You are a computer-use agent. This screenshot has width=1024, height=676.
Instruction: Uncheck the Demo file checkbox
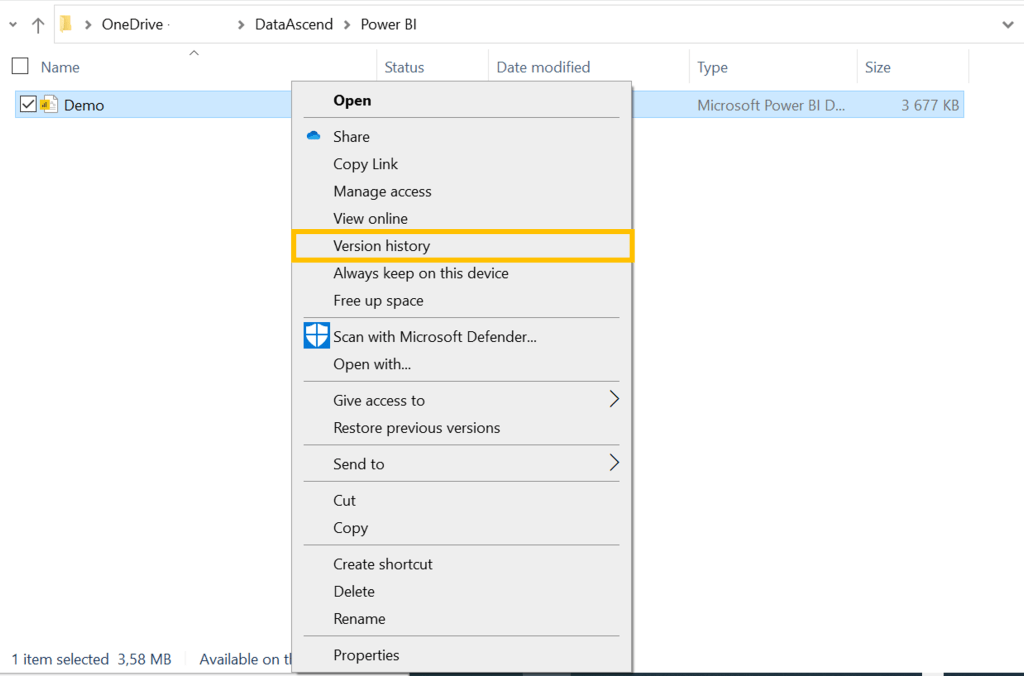click(28, 104)
